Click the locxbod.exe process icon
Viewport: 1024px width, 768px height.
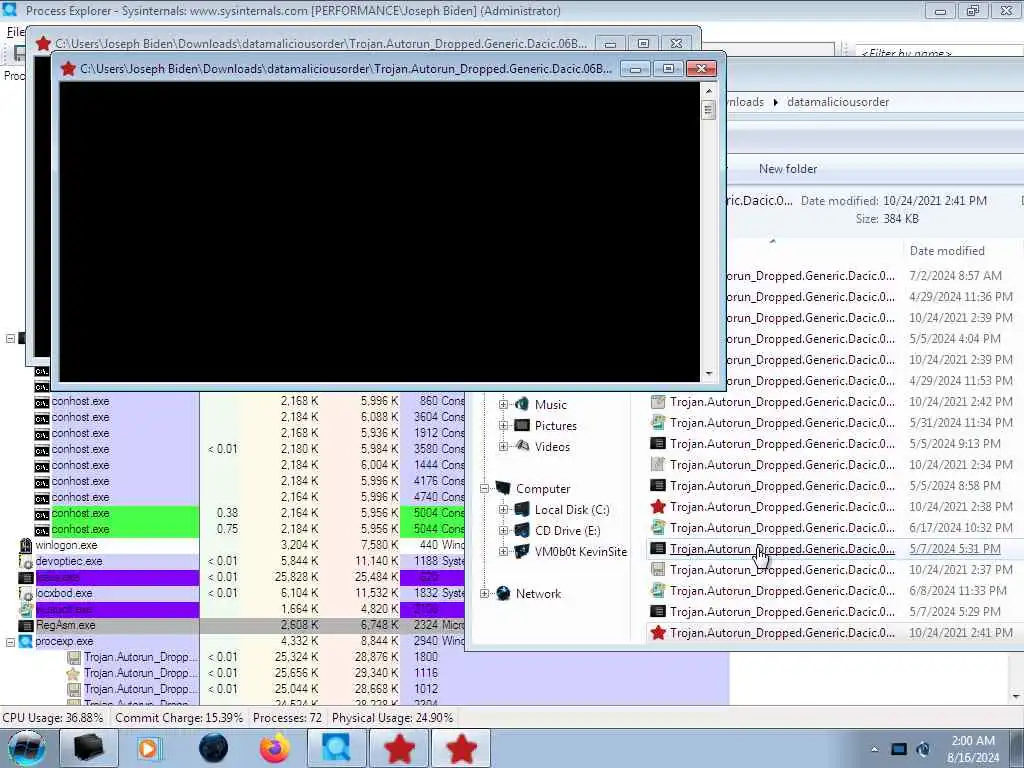[x=26, y=594]
